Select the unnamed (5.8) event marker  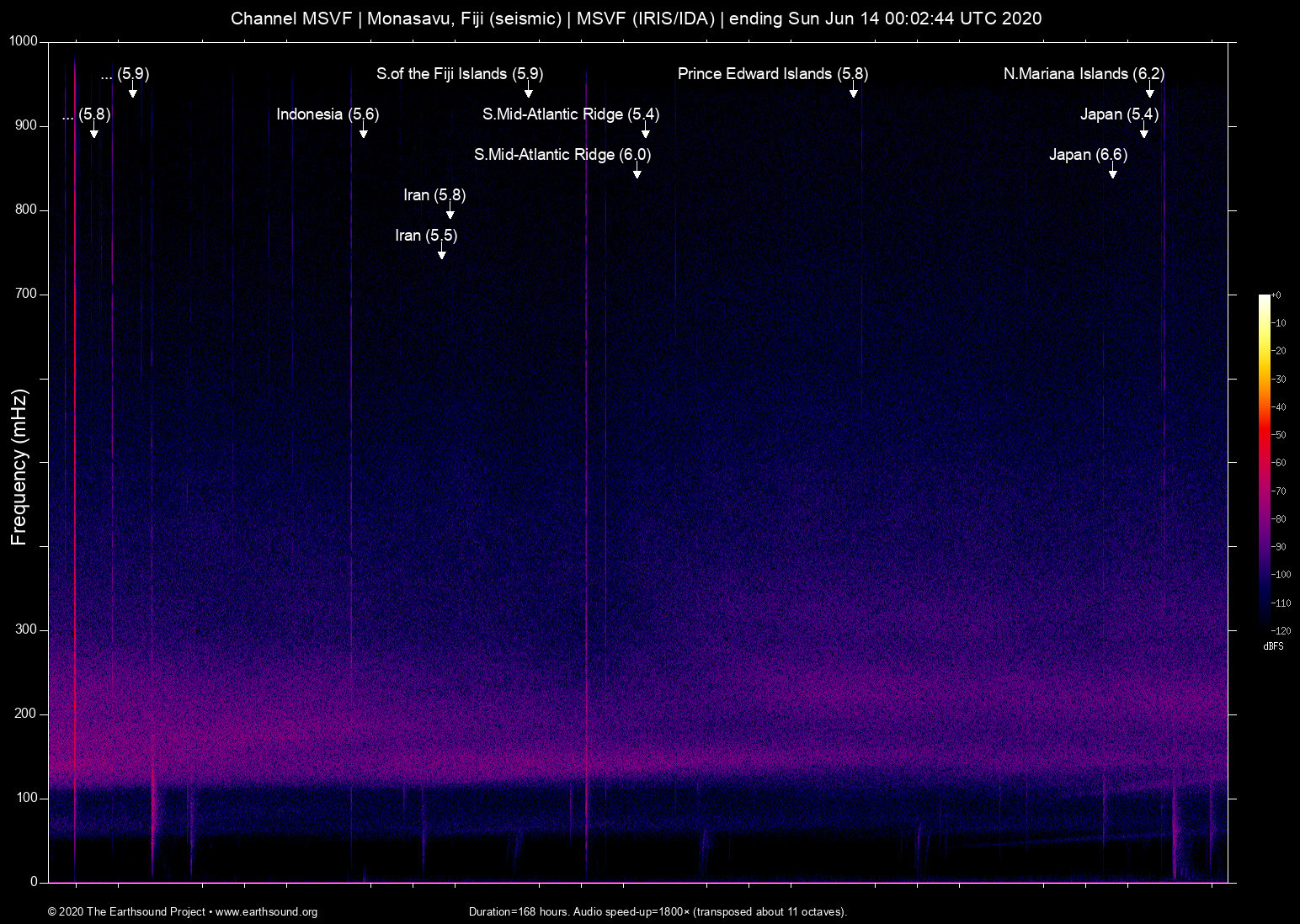point(86,115)
